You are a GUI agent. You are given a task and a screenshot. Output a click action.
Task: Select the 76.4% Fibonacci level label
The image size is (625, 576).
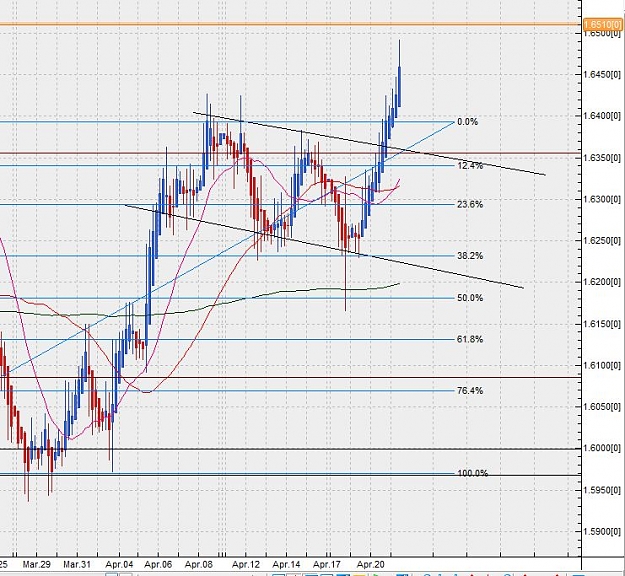(470, 391)
